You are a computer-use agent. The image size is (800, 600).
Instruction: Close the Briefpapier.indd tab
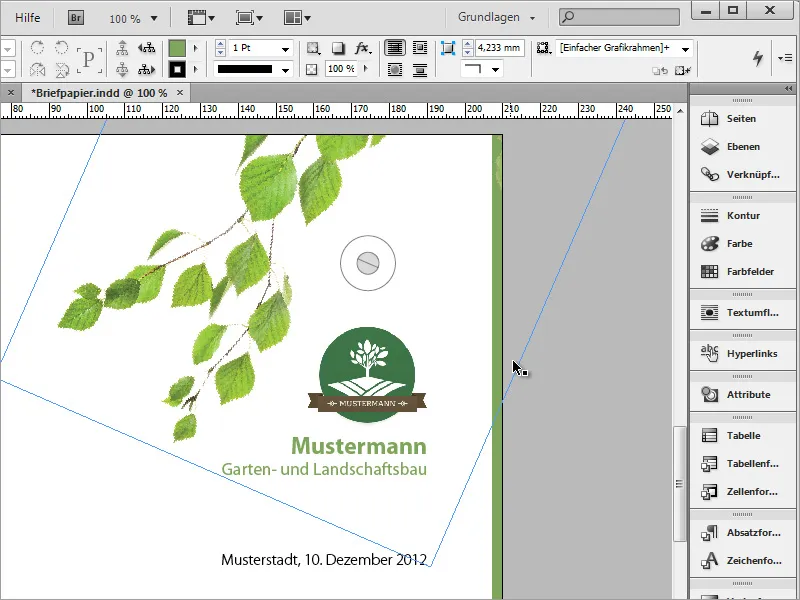(180, 92)
